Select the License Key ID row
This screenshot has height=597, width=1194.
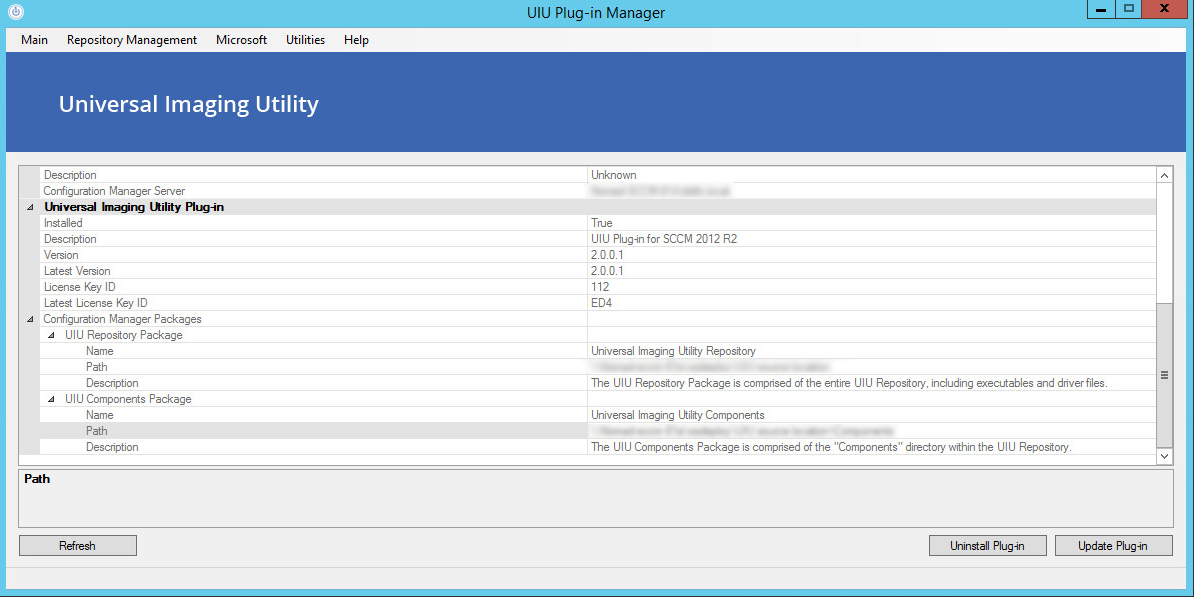[x=300, y=286]
